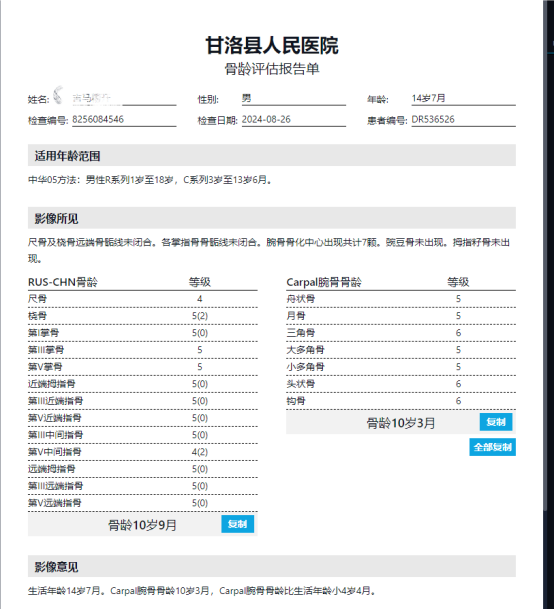Select the 第III中间指骨 row

143,435
